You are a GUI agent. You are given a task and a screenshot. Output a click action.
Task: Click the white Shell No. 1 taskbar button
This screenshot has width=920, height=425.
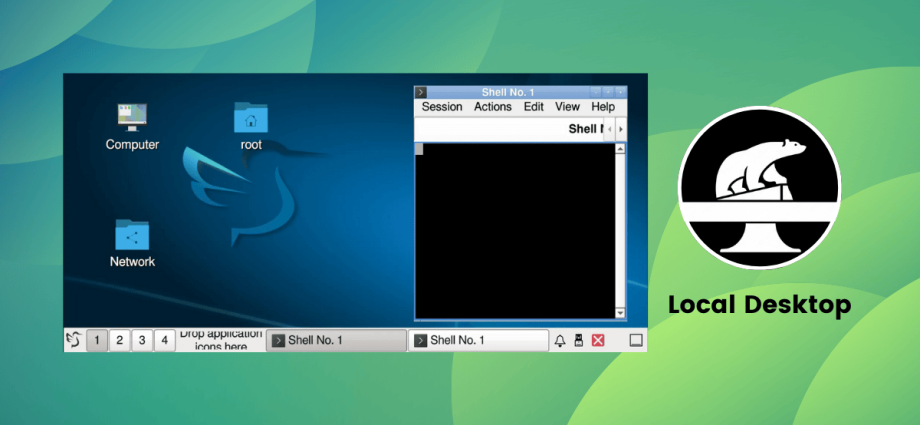478,340
